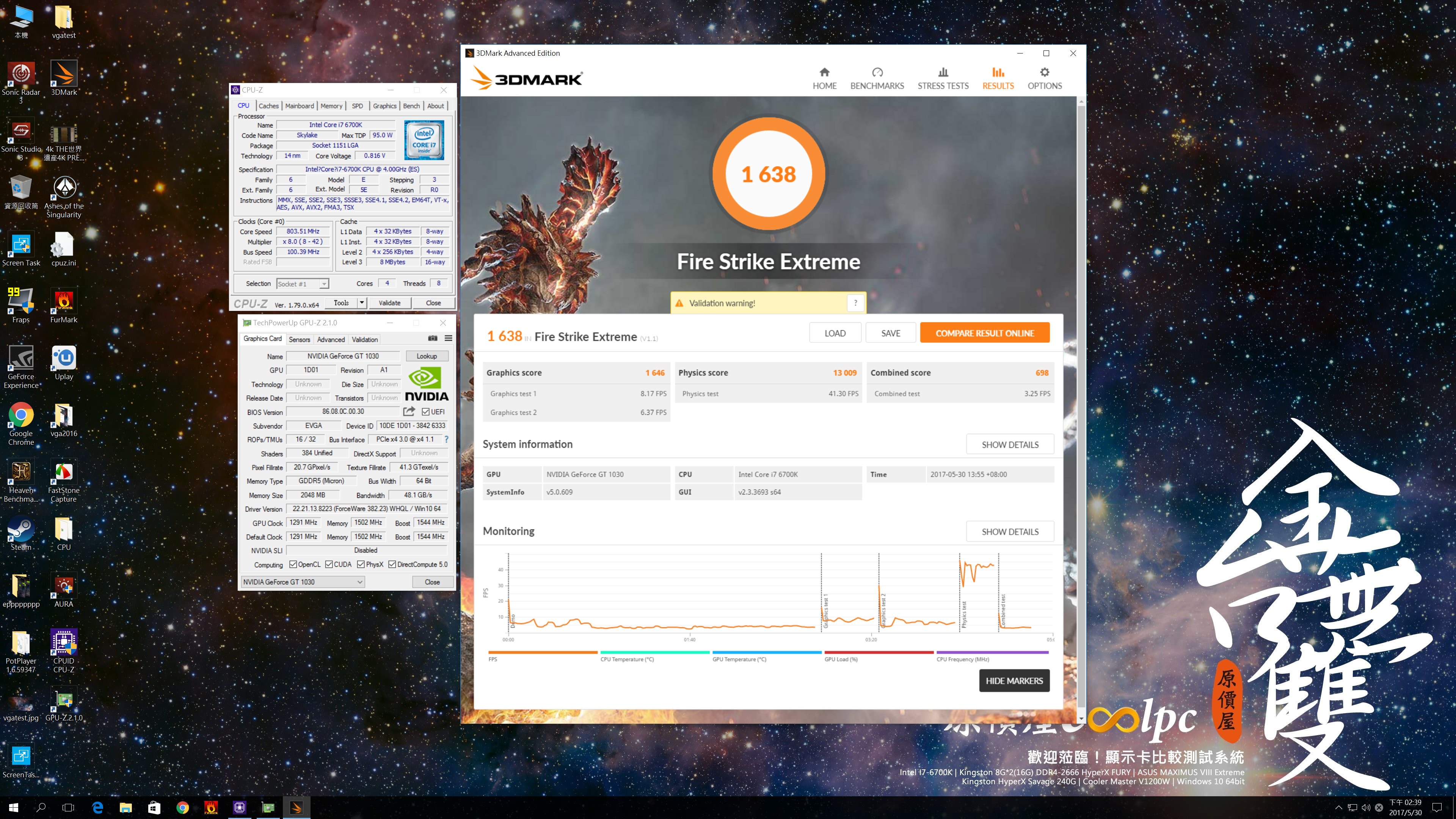The width and height of the screenshot is (1456, 819).
Task: Click GPU-Z screenshot camera icon
Action: tap(432, 339)
